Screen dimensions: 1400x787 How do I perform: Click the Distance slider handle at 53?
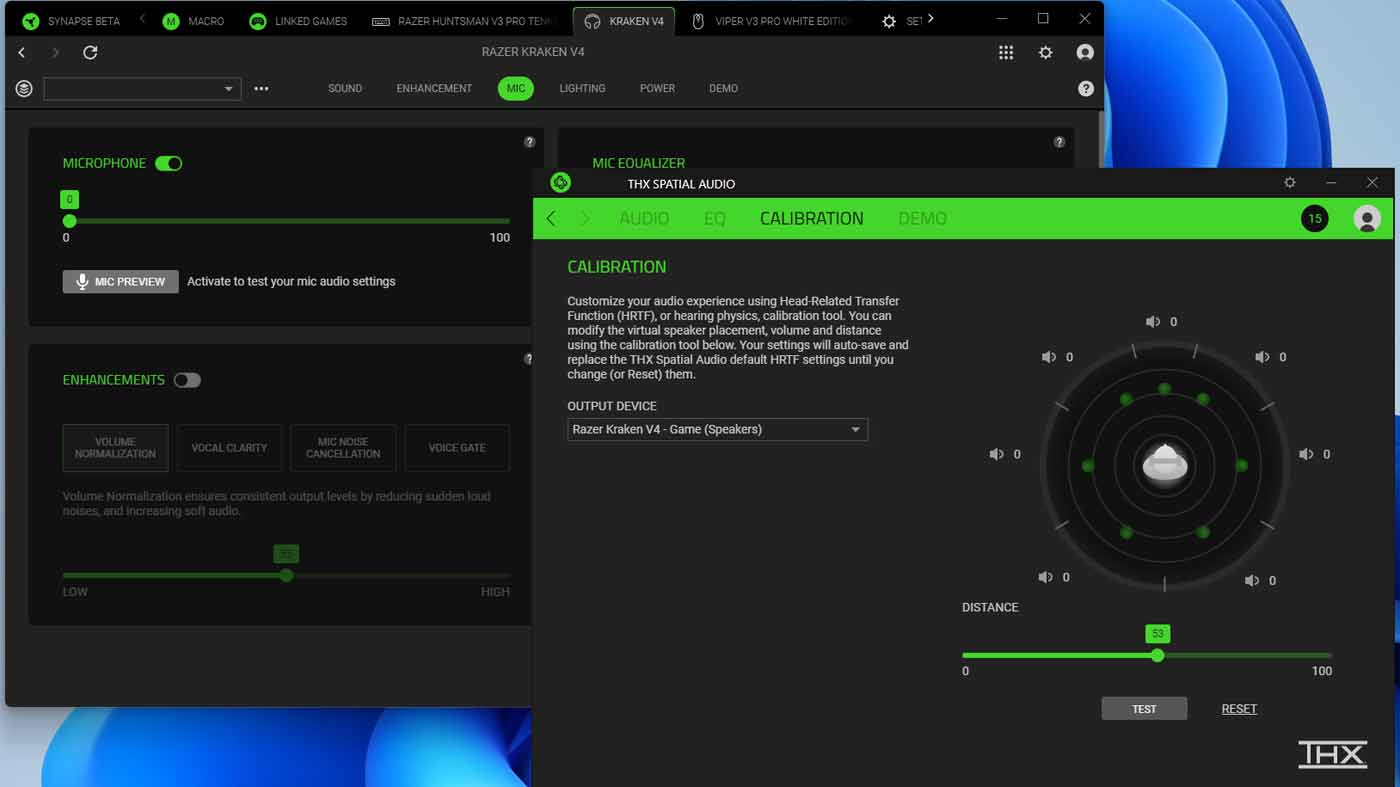click(1157, 656)
